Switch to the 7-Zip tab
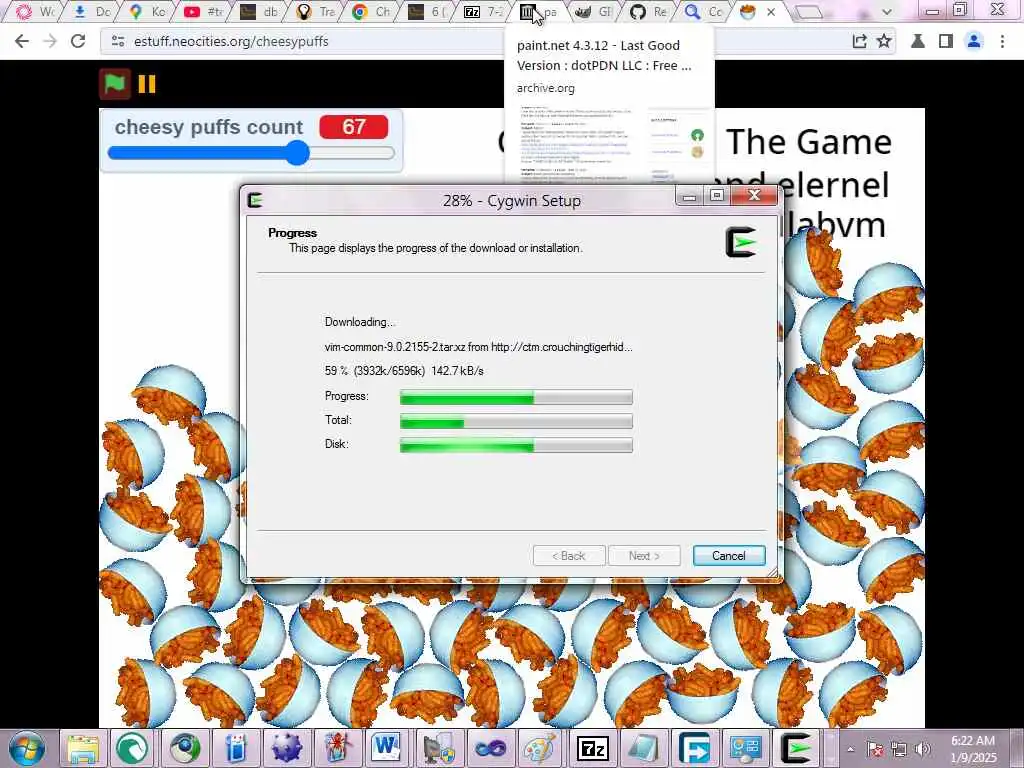 [x=483, y=11]
